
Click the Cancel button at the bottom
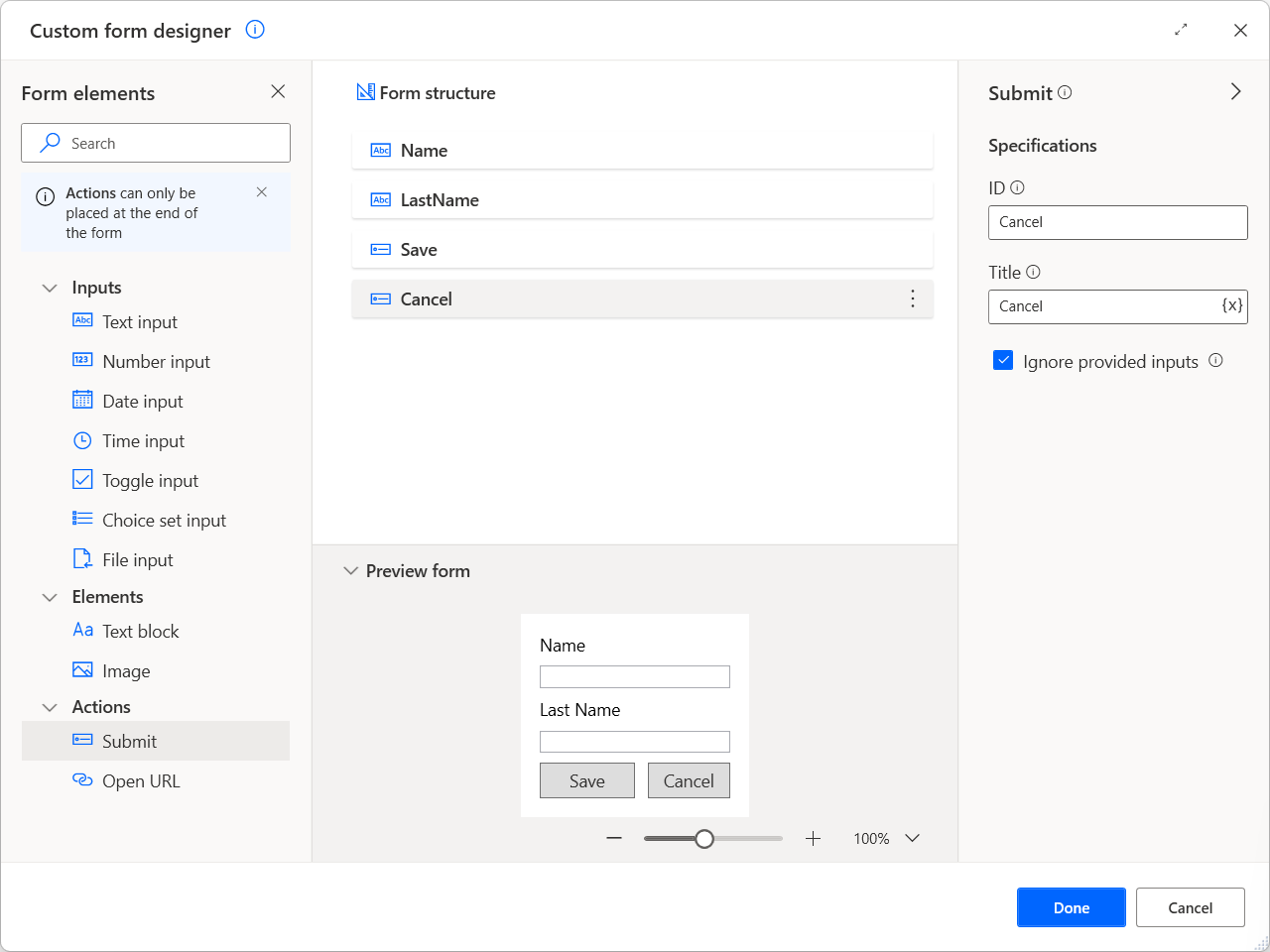point(1190,907)
